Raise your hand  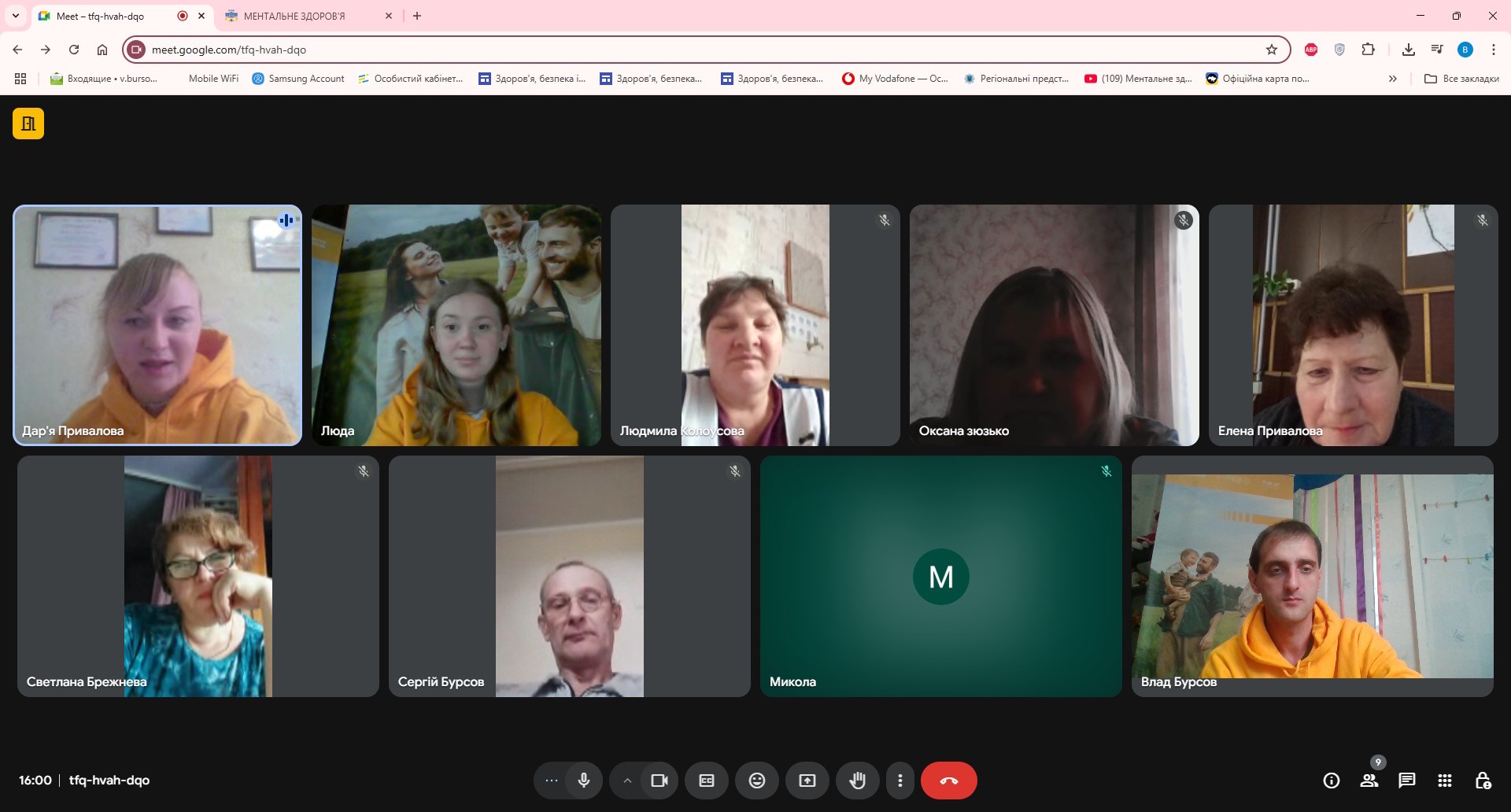[x=858, y=781]
